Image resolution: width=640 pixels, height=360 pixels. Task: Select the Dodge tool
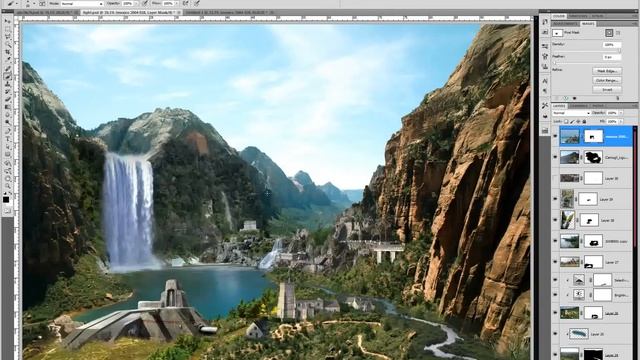[7, 122]
